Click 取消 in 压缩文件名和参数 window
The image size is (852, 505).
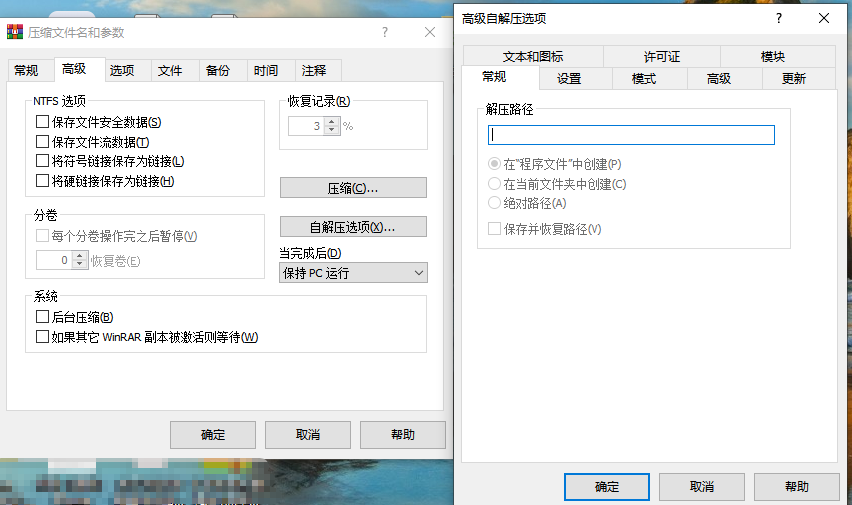pos(308,434)
